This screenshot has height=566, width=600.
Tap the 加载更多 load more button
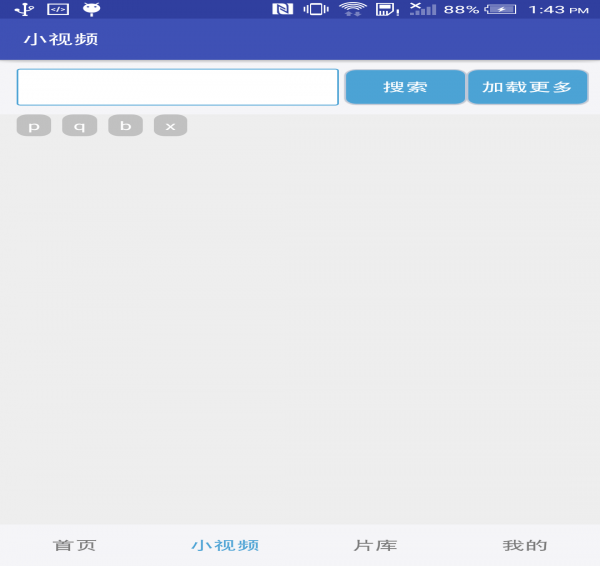click(x=528, y=87)
